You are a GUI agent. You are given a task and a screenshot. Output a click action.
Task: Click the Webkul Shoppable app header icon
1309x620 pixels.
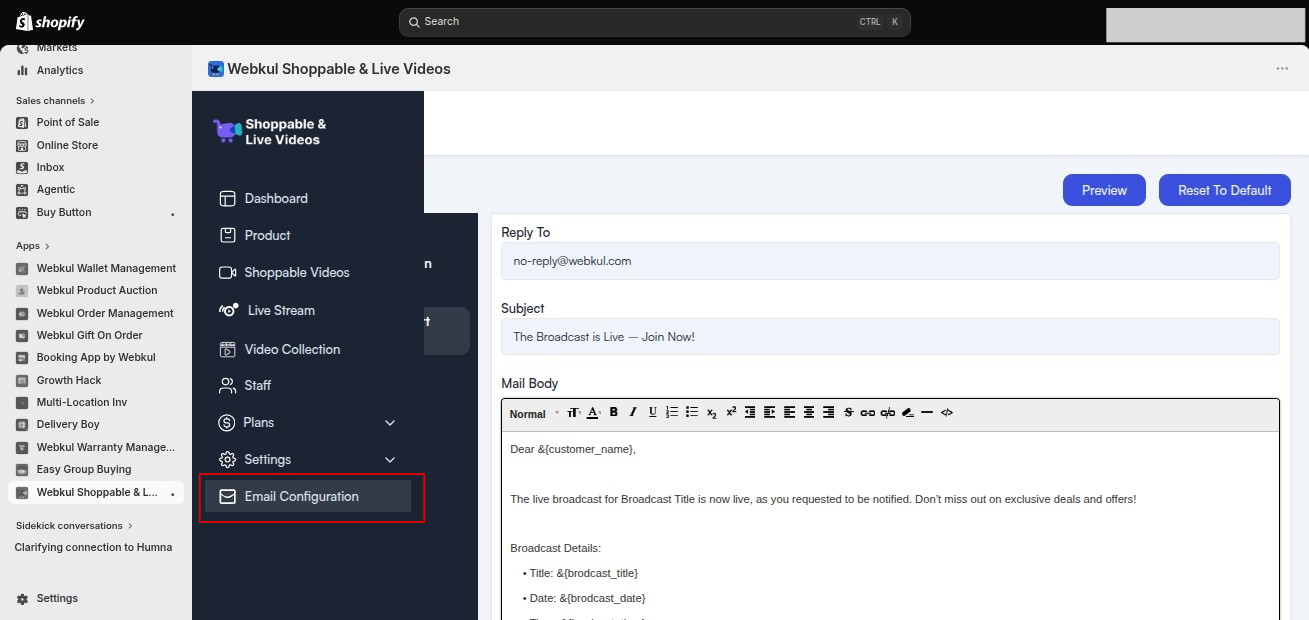pyautogui.click(x=215, y=69)
